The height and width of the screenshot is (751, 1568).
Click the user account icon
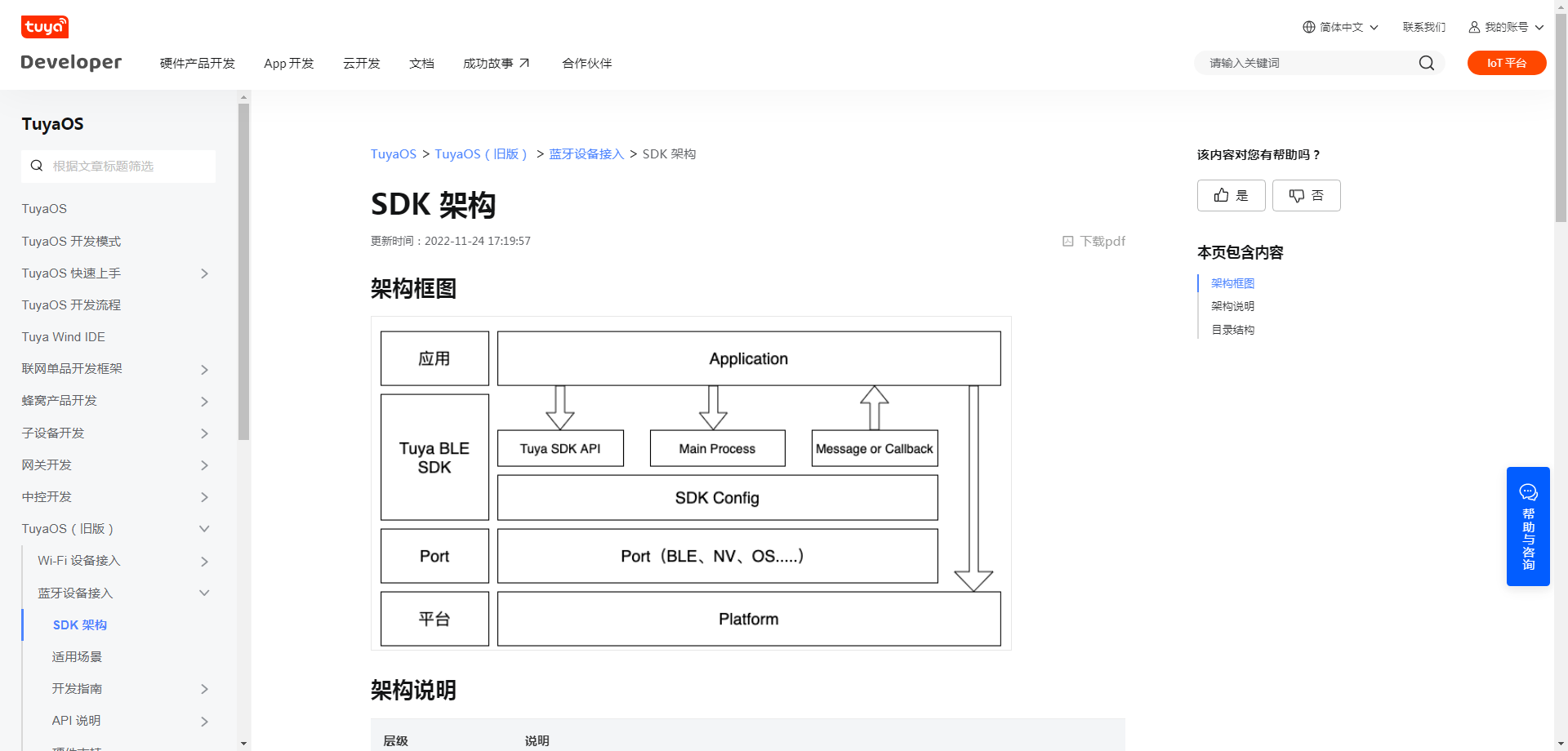1474,27
